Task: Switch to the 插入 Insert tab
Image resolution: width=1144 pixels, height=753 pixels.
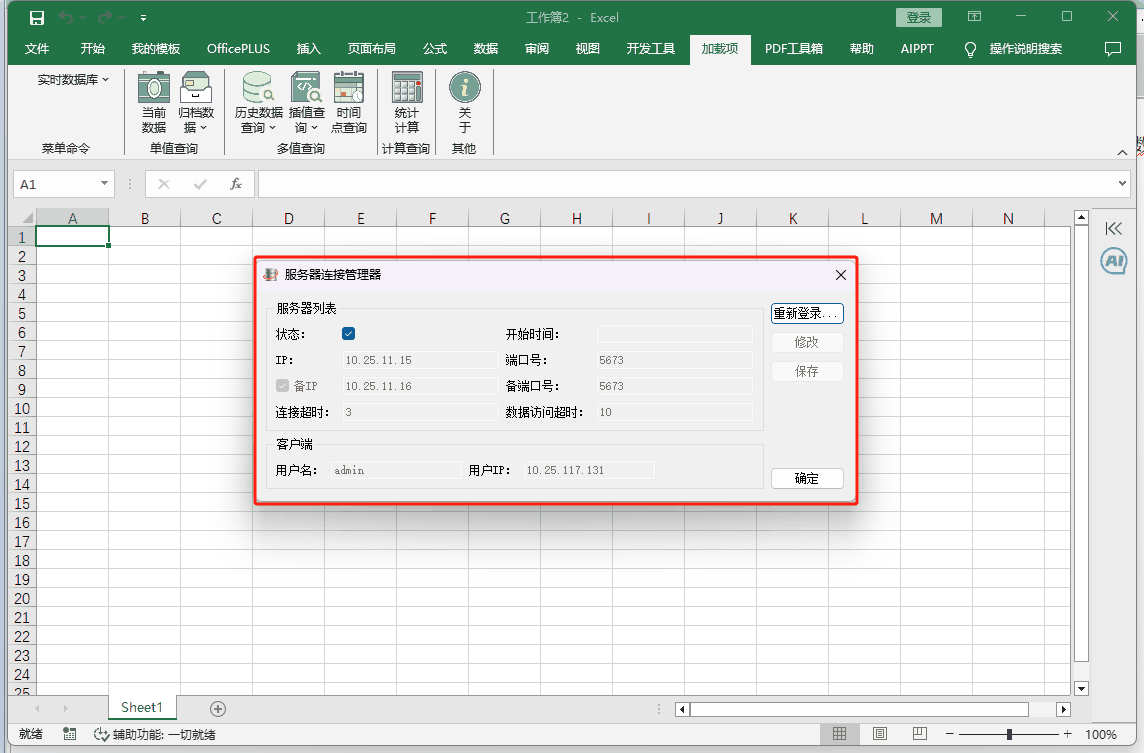Action: point(309,49)
